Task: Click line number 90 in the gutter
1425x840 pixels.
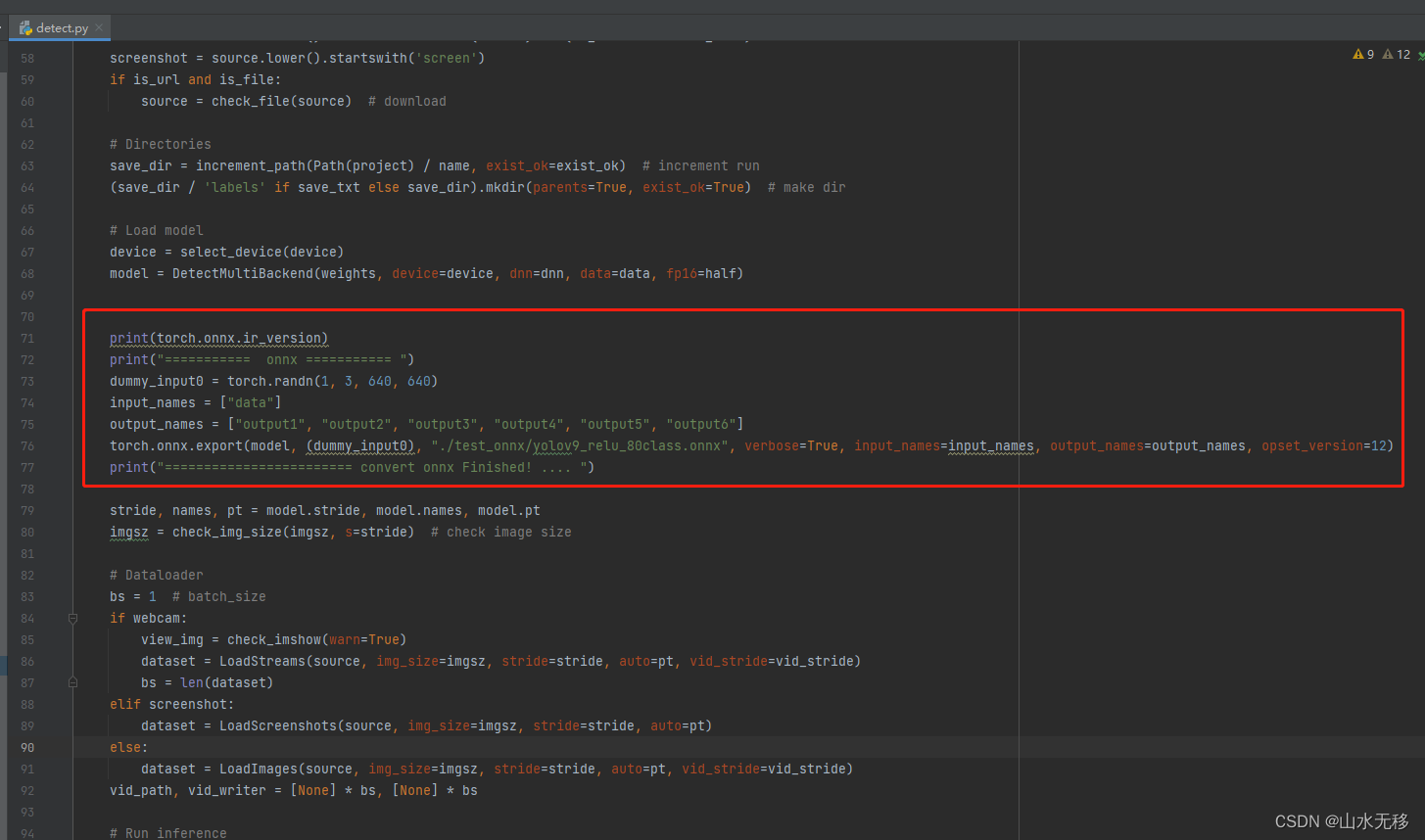Action: (26, 747)
